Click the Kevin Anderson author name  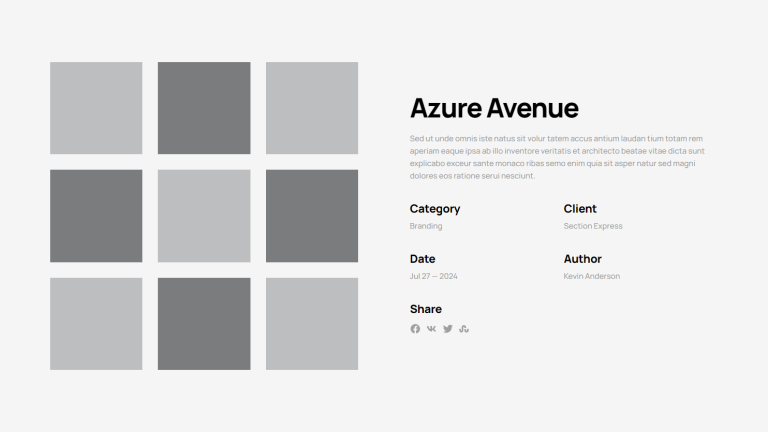[591, 276]
